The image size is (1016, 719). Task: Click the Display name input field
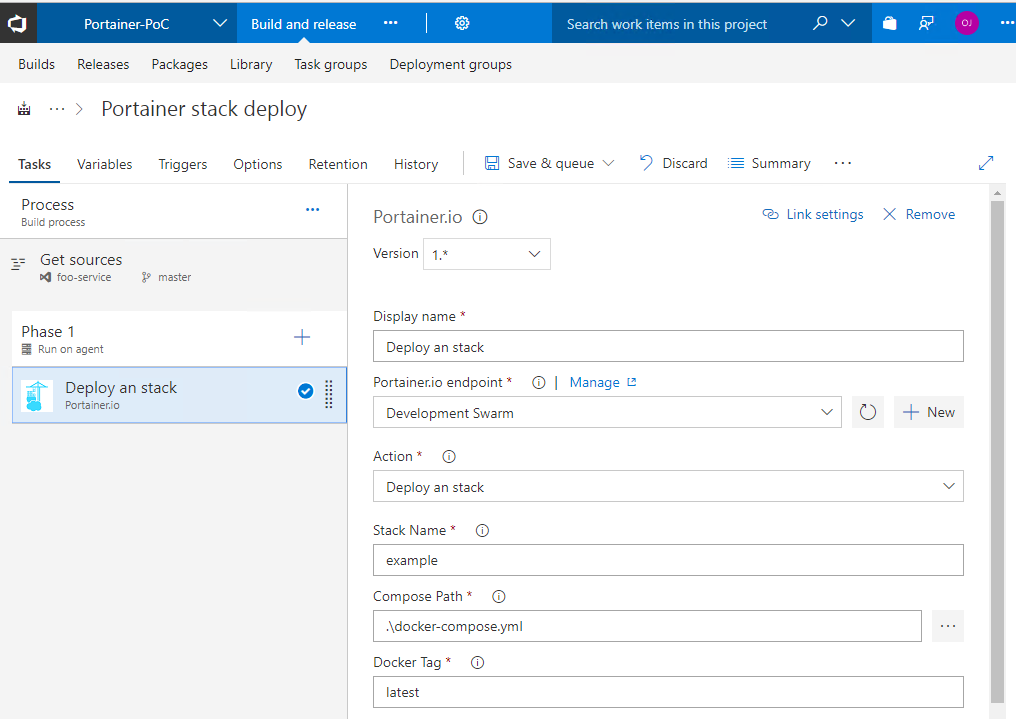click(x=668, y=346)
